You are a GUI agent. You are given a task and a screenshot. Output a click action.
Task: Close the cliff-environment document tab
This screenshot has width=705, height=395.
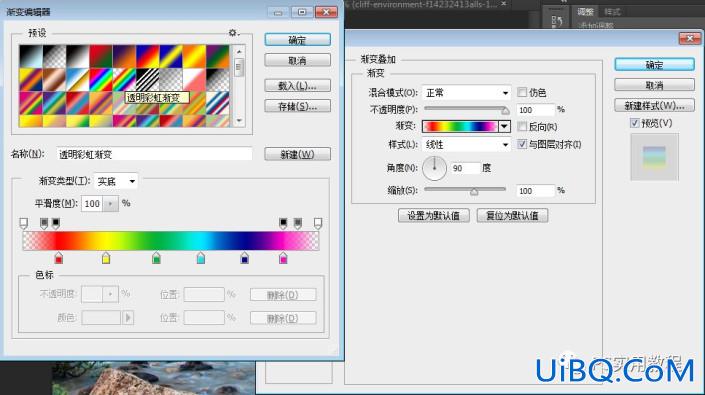point(504,4)
